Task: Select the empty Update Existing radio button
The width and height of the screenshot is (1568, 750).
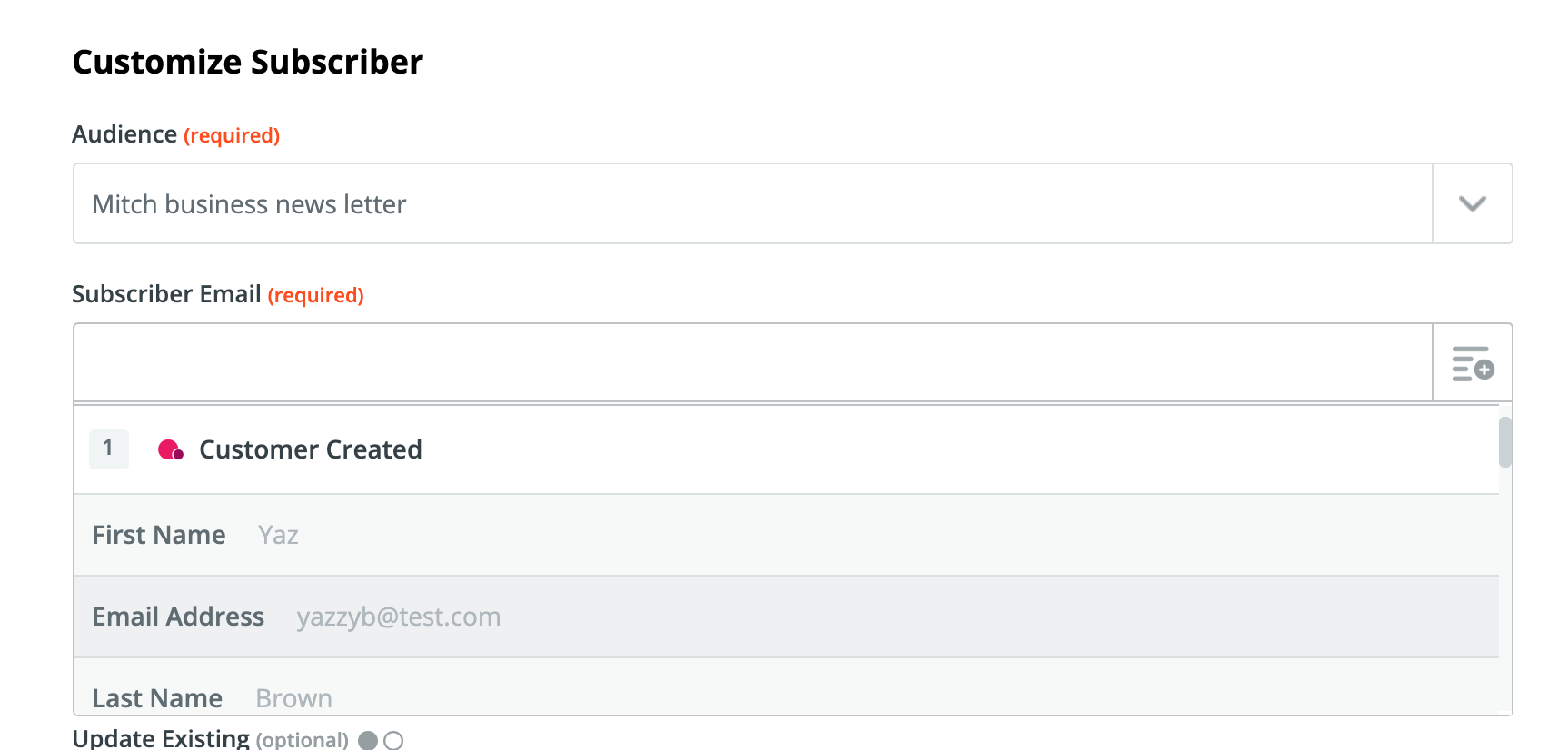Action: [x=393, y=740]
